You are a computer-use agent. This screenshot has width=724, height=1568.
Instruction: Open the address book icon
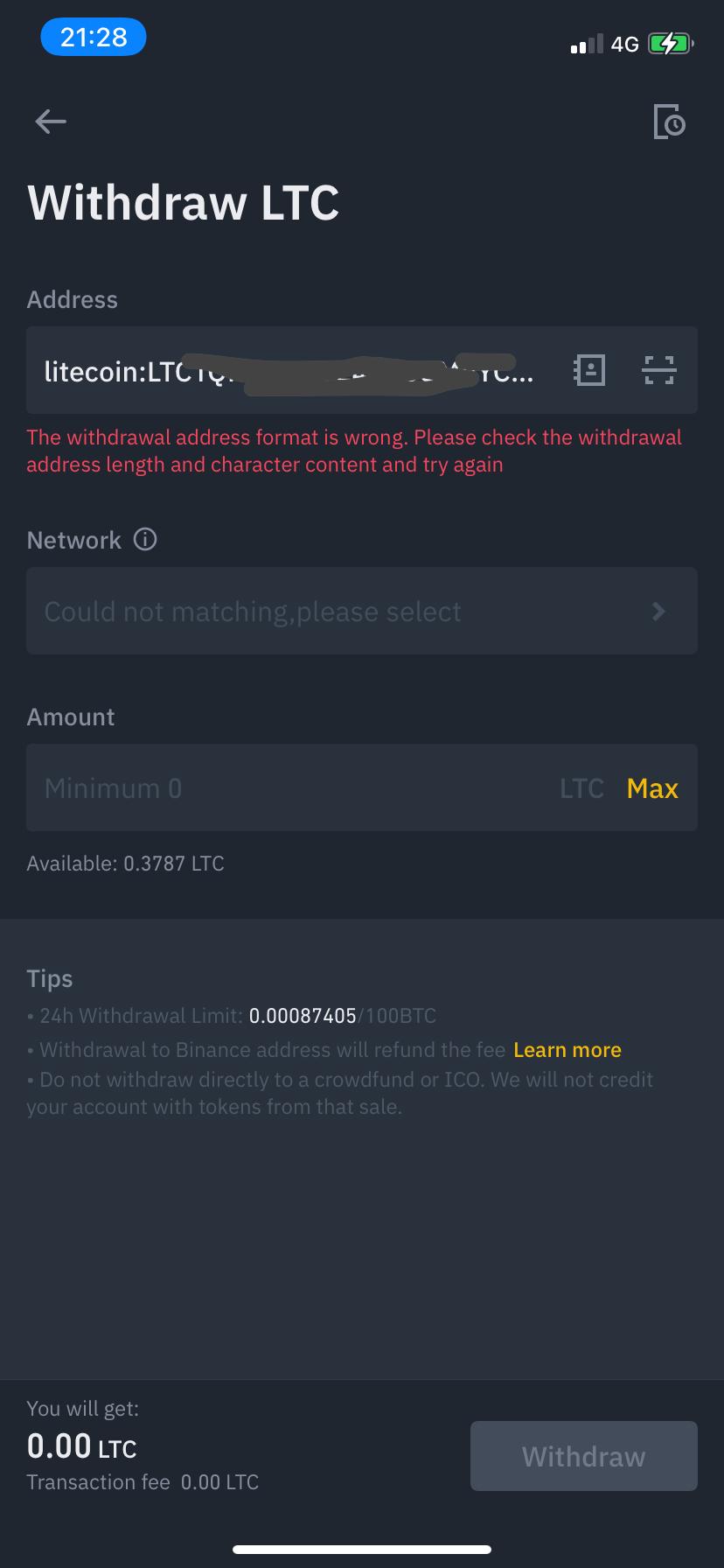click(x=589, y=370)
